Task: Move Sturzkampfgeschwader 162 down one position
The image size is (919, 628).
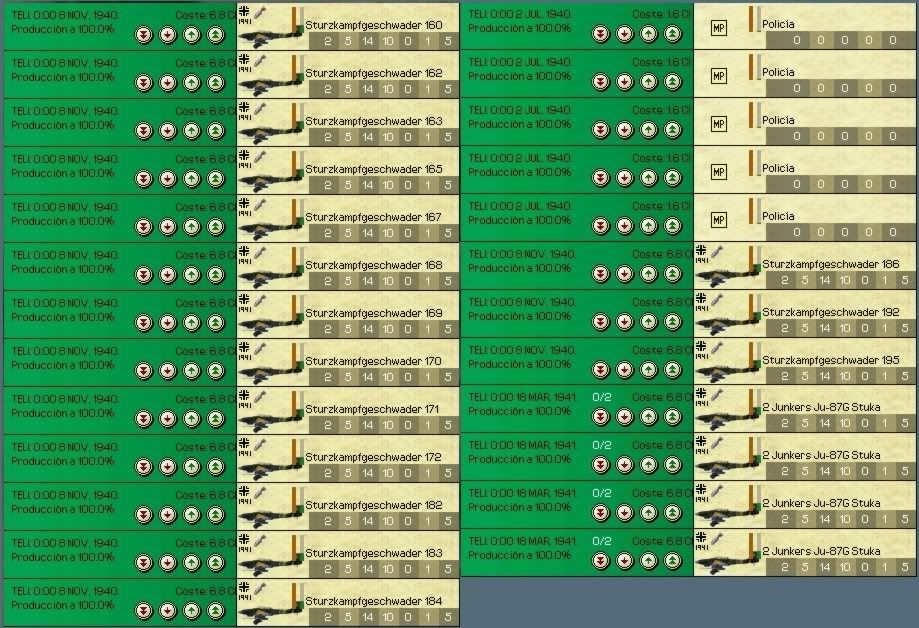Action: (x=167, y=83)
